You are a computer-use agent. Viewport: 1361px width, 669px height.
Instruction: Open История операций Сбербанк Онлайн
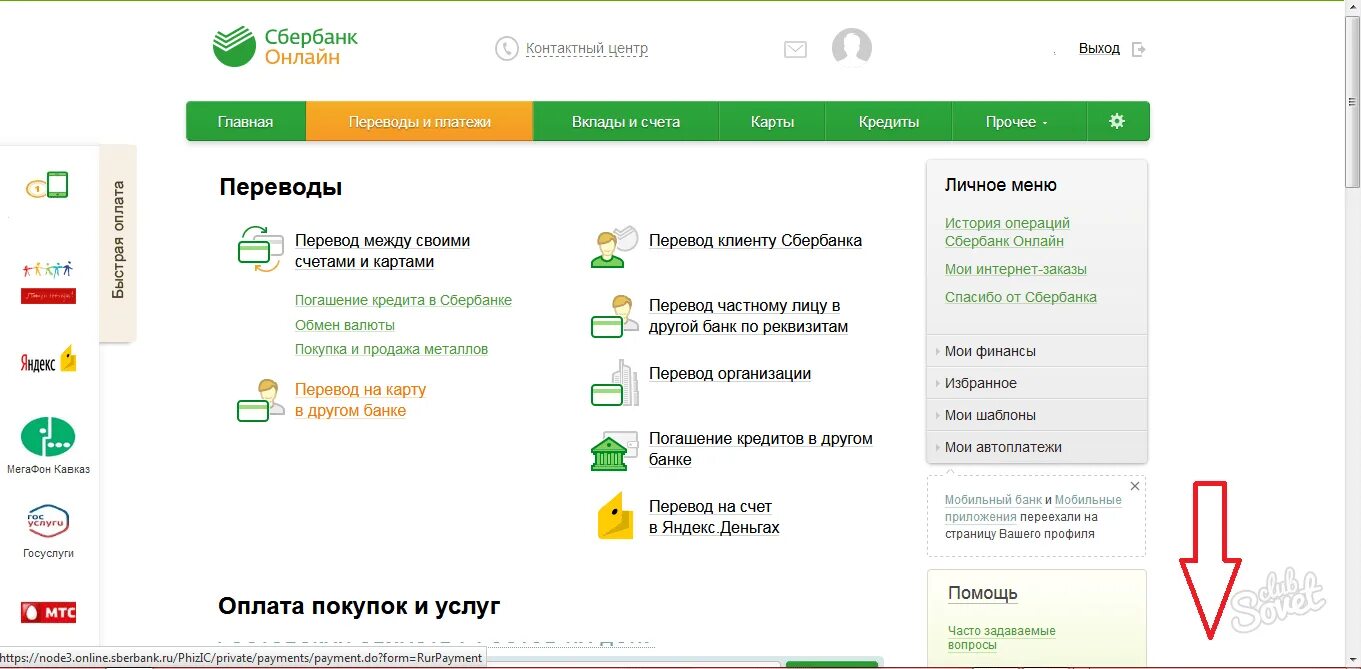pyautogui.click(x=1007, y=232)
